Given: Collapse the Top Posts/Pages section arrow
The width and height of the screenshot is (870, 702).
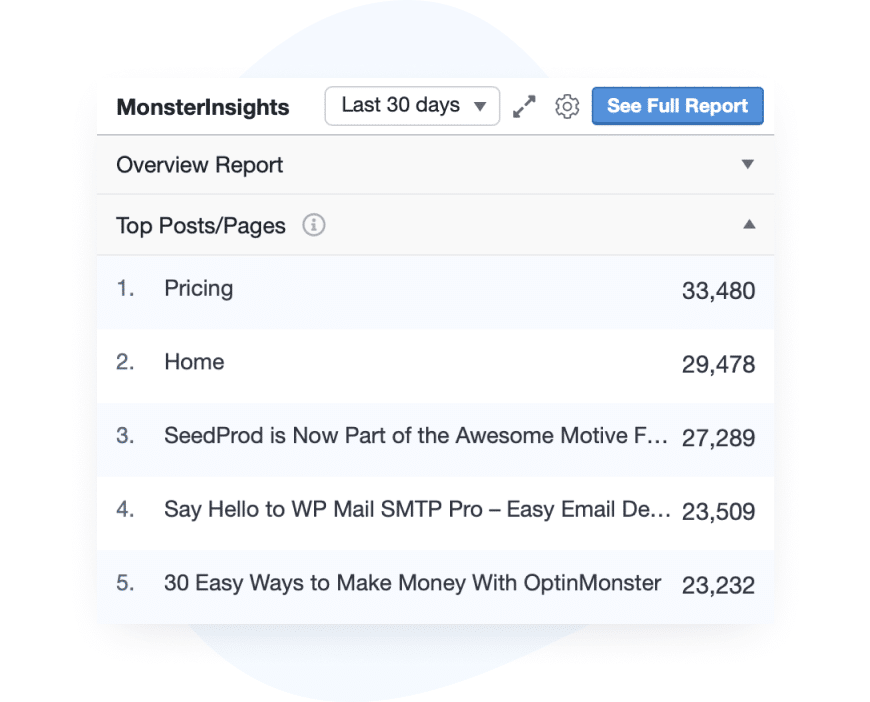Looking at the screenshot, I should (x=749, y=224).
